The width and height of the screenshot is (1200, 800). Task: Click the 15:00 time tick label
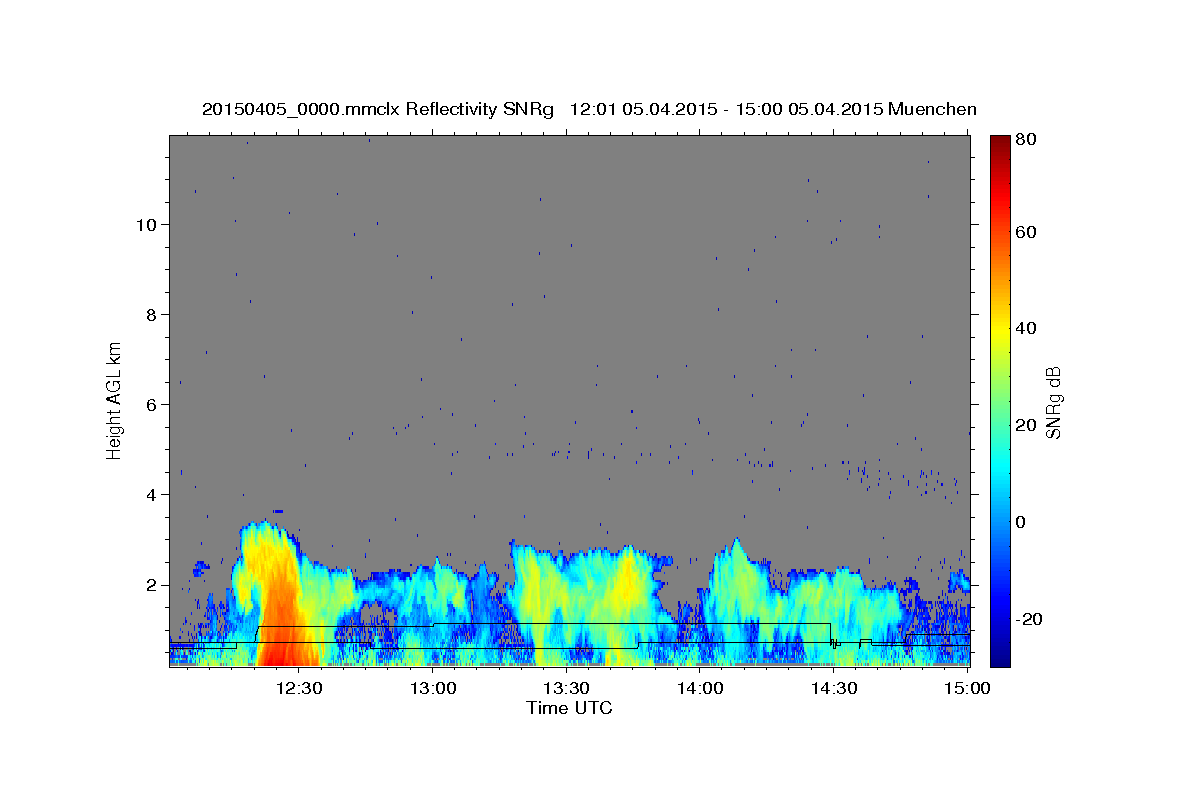967,688
